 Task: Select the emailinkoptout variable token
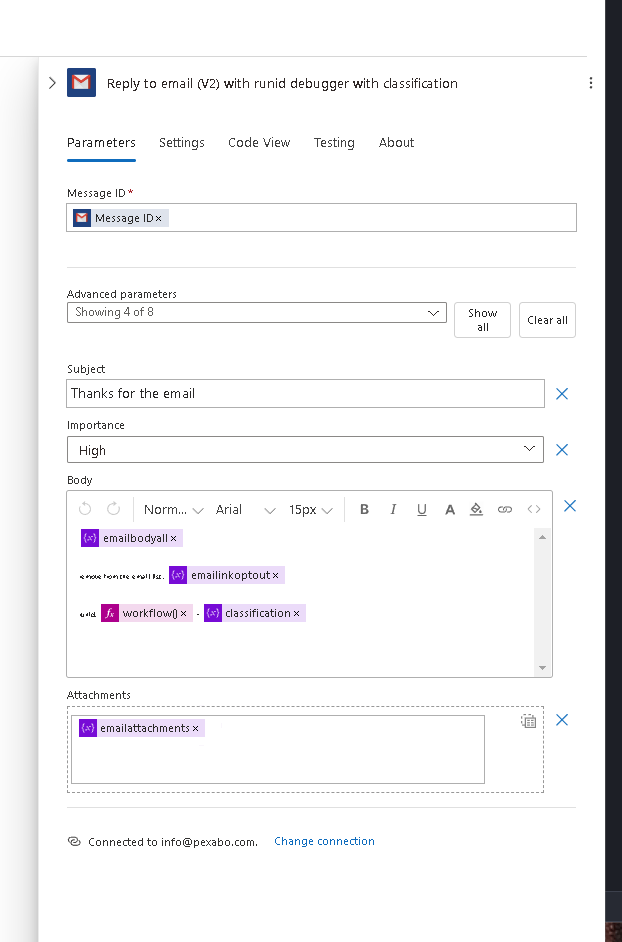coord(227,575)
